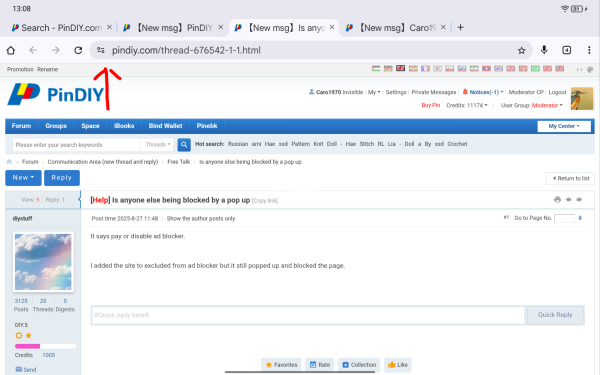Click the Promotion link in top bar
Image resolution: width=600 pixels, height=375 pixels.
pos(20,69)
